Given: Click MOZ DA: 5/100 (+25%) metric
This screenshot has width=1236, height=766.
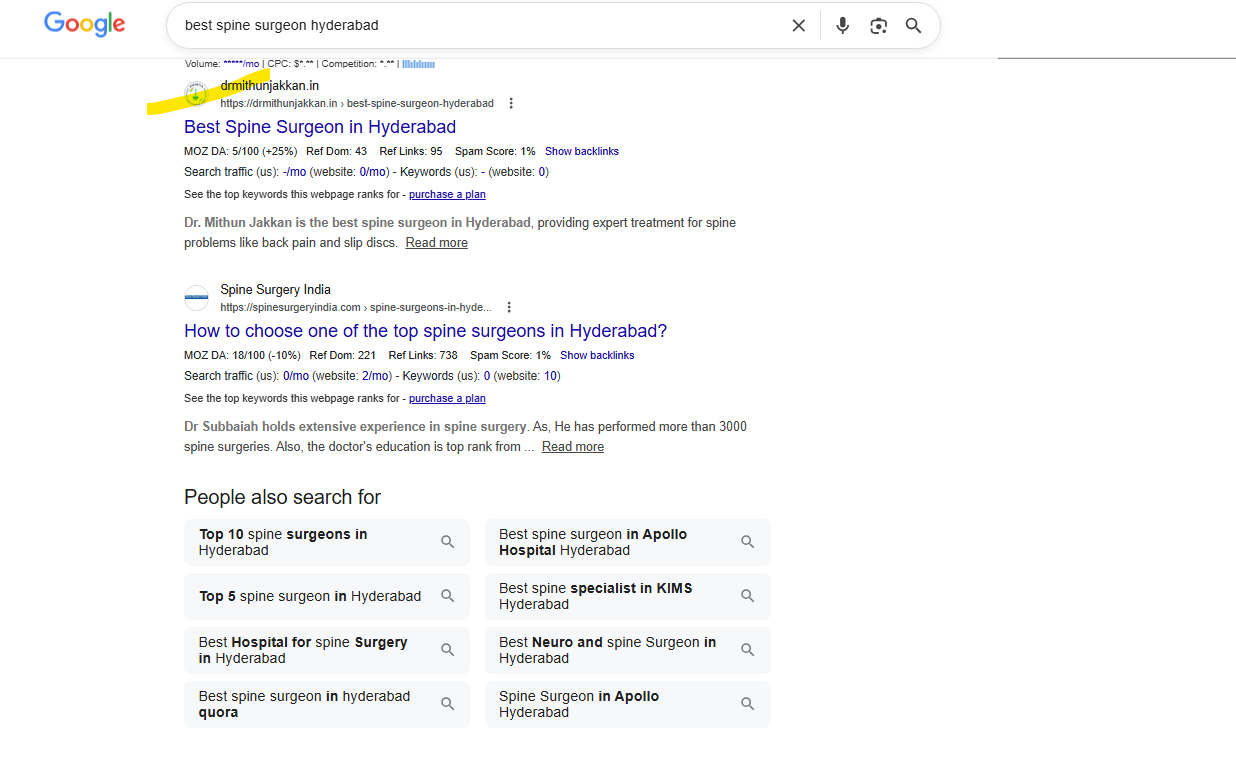Looking at the screenshot, I should pos(241,151).
